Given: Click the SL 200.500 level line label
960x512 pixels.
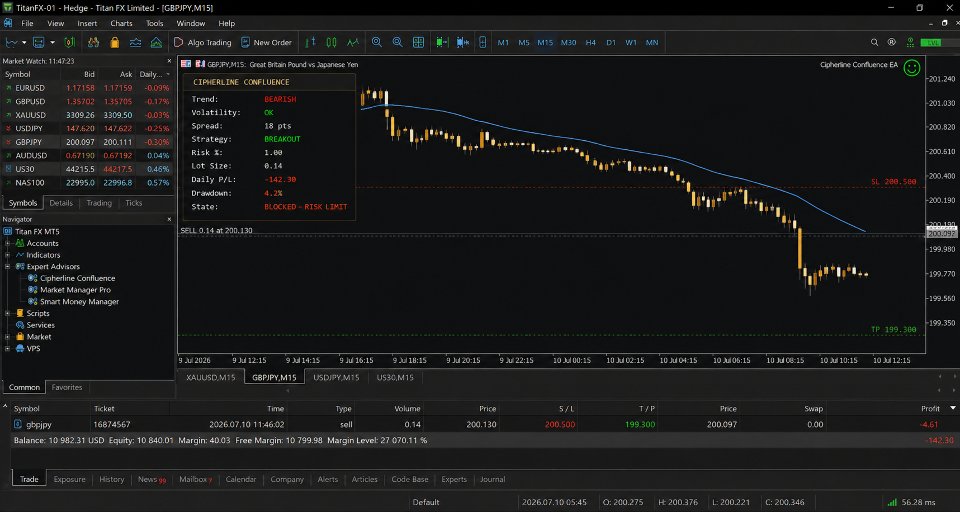Looking at the screenshot, I should (893, 182).
